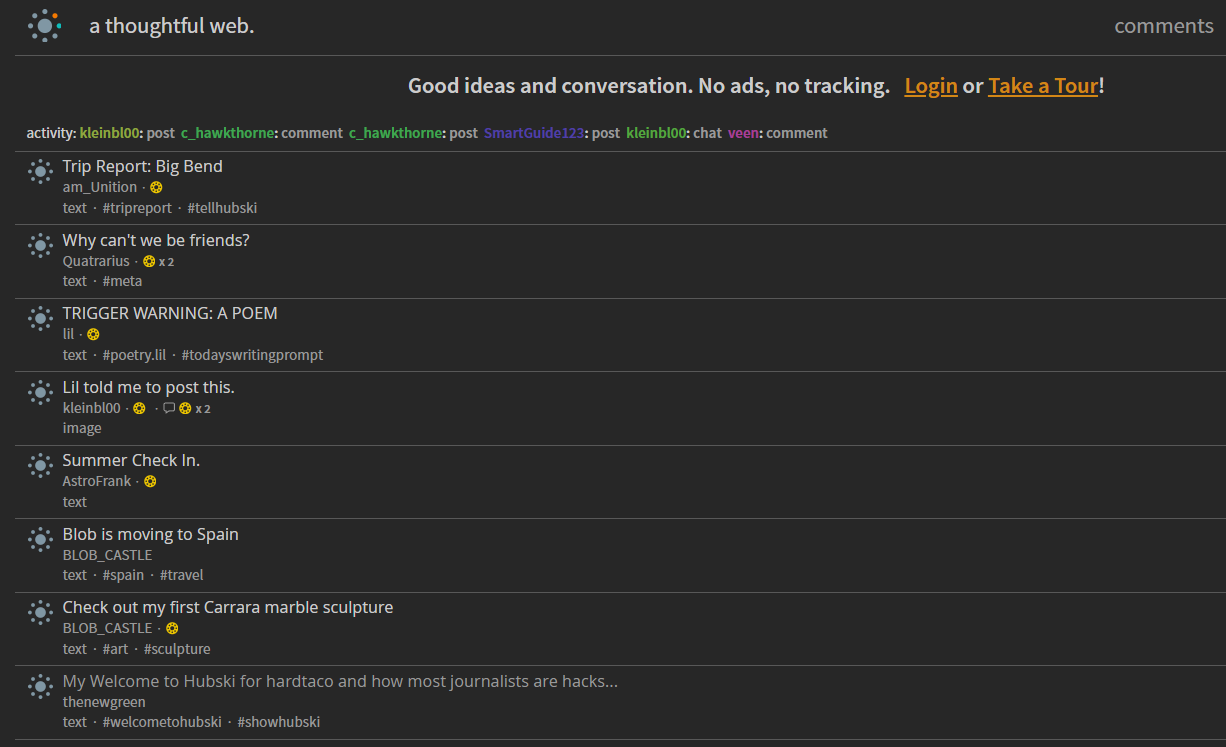1226x747 pixels.
Task: View Quatrarius's user profile
Action: pos(96,261)
